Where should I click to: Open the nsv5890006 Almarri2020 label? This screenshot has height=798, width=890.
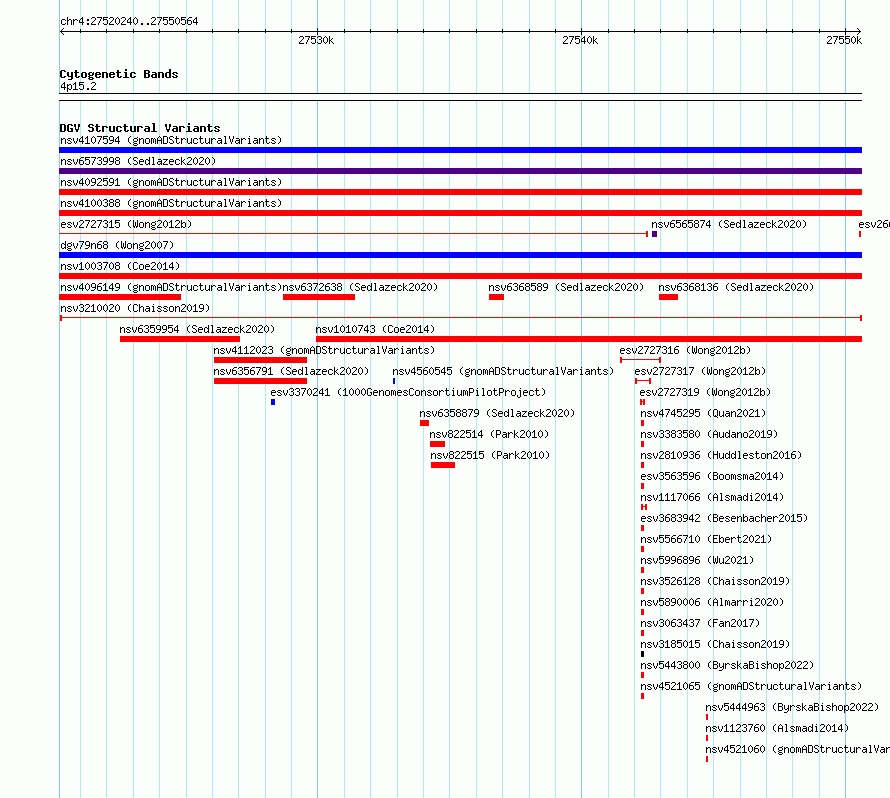(x=712, y=602)
